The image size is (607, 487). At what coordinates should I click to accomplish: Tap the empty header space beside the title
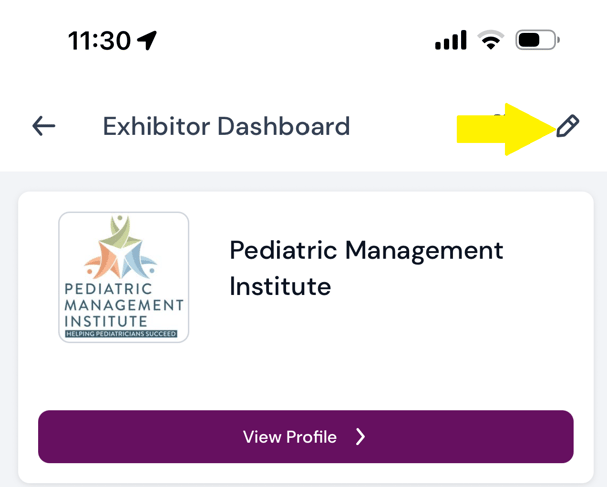coord(410,127)
